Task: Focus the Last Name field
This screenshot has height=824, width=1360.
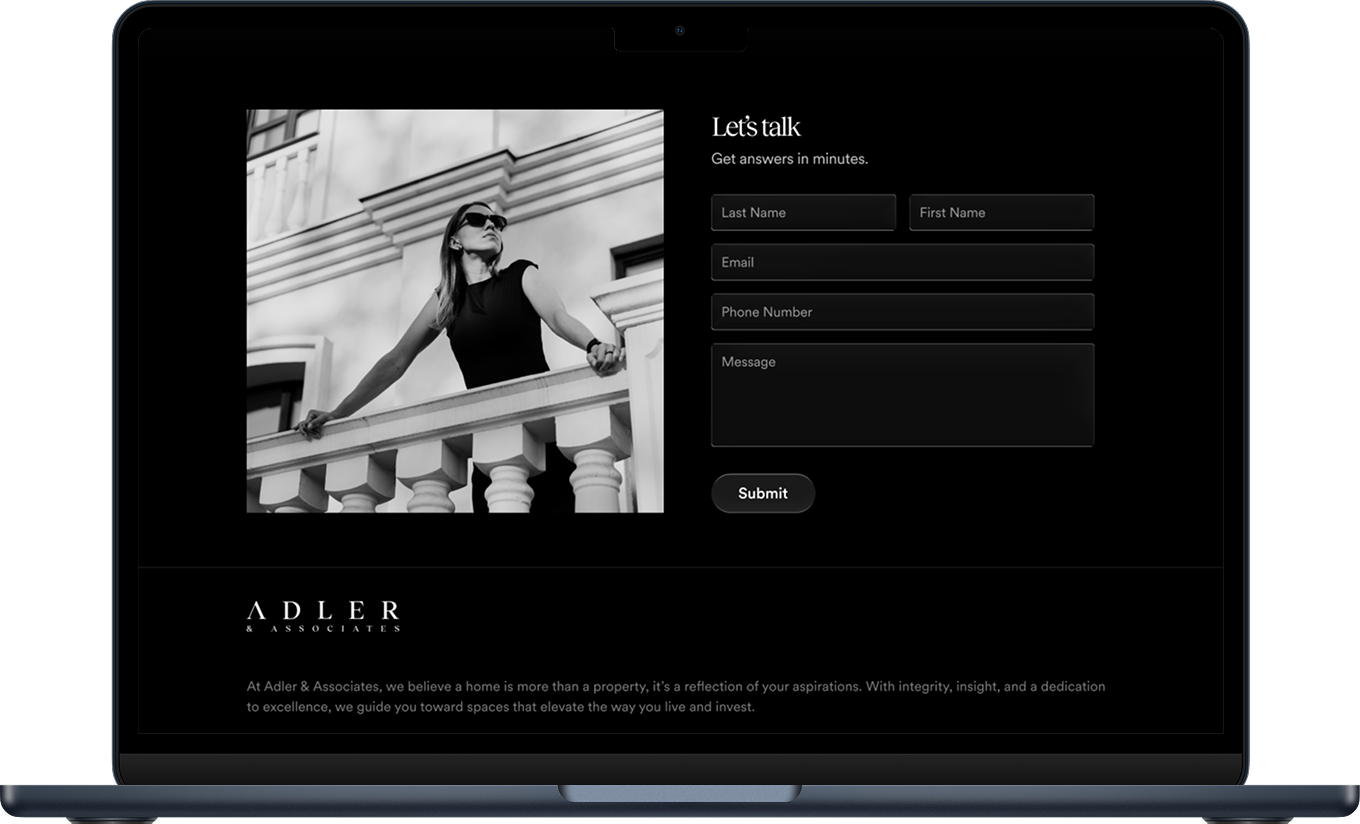Action: pyautogui.click(x=803, y=213)
